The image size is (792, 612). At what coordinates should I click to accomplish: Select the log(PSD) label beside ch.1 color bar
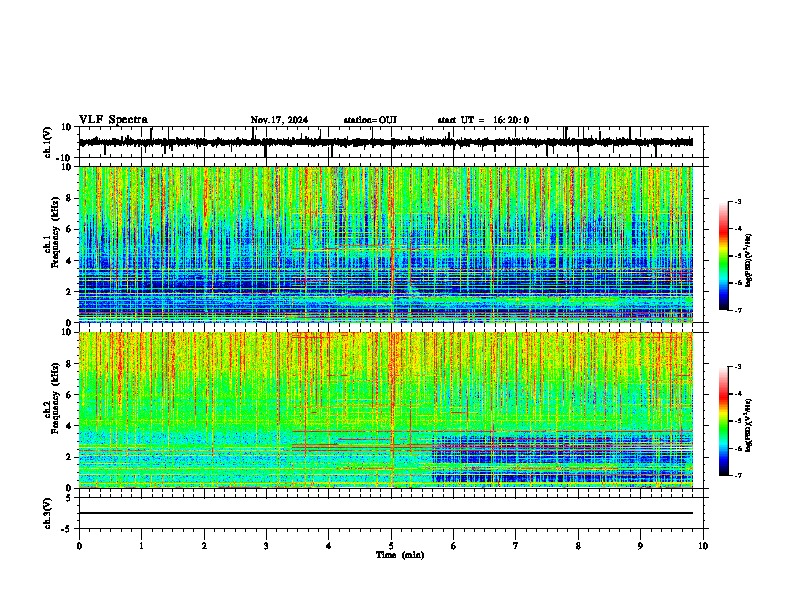coord(749,261)
